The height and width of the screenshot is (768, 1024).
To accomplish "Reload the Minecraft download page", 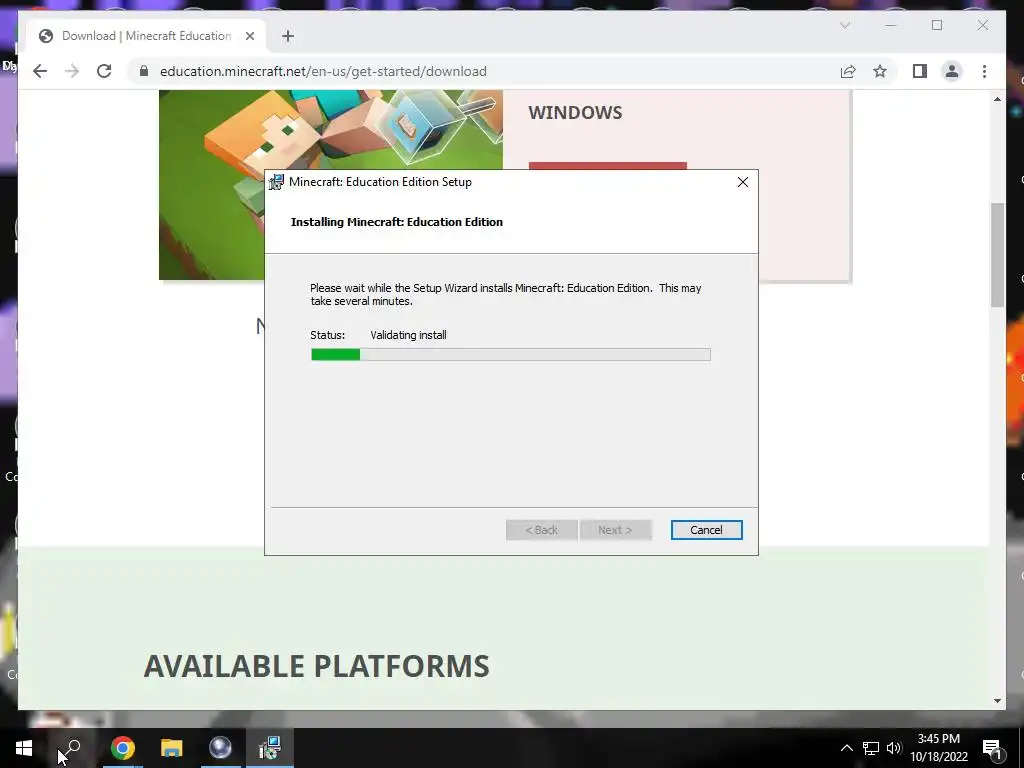I will tap(104, 71).
